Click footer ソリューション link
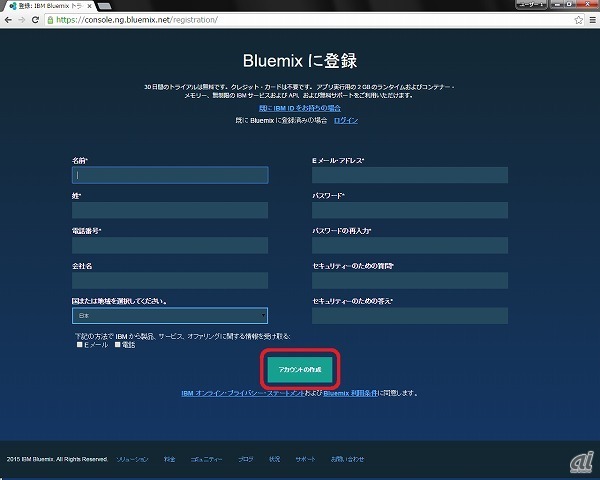 coord(132,459)
